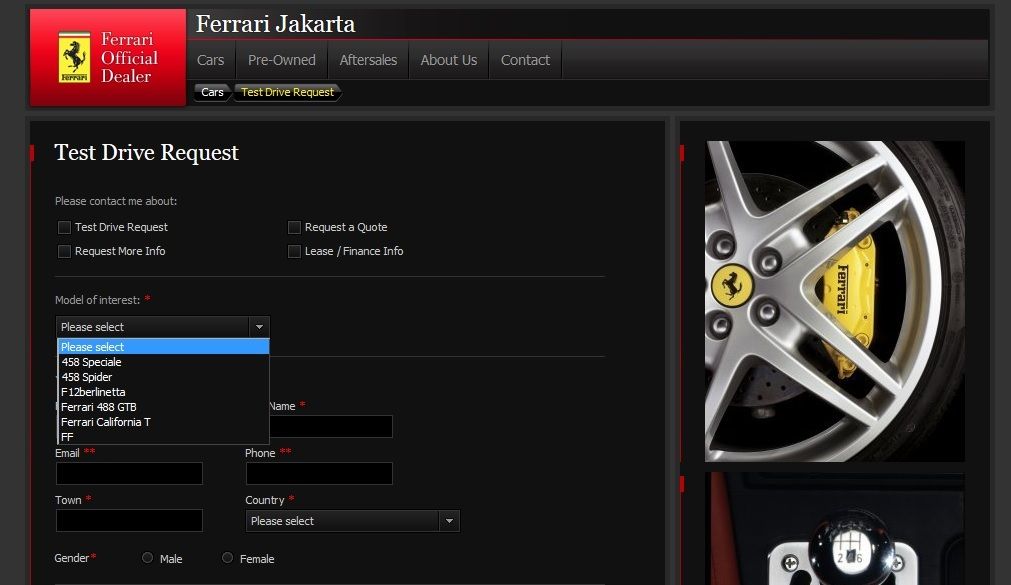Focus the Town input field
Viewport: 1011px width, 585px height.
pyautogui.click(x=129, y=521)
